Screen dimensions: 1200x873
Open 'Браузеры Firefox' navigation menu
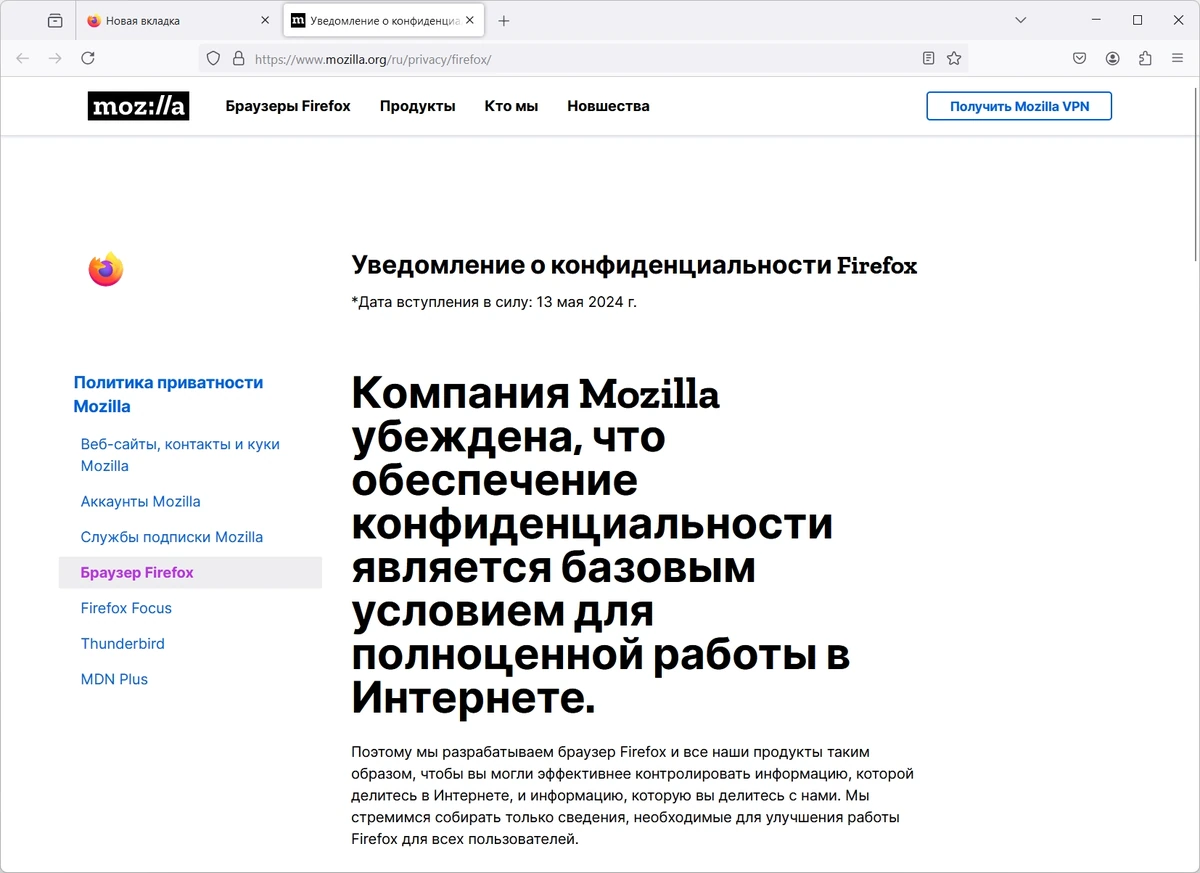[x=288, y=106]
